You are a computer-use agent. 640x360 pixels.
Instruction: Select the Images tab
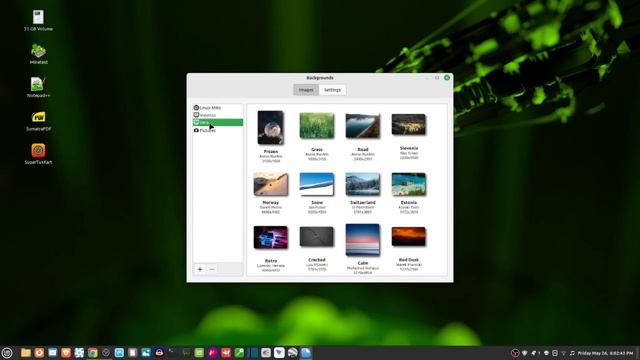(x=306, y=90)
